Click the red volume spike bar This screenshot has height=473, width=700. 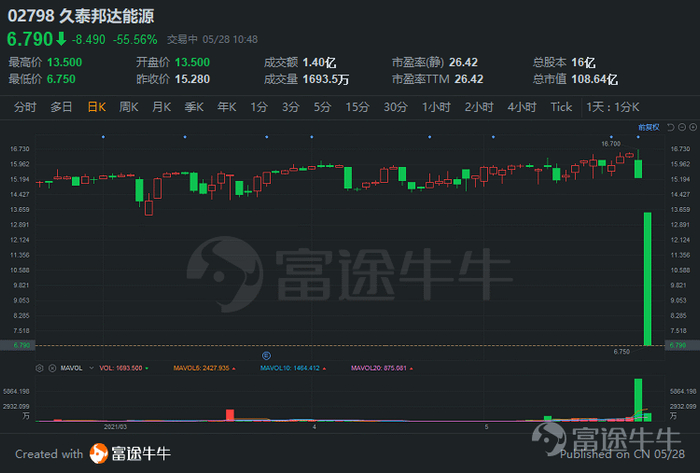230,415
